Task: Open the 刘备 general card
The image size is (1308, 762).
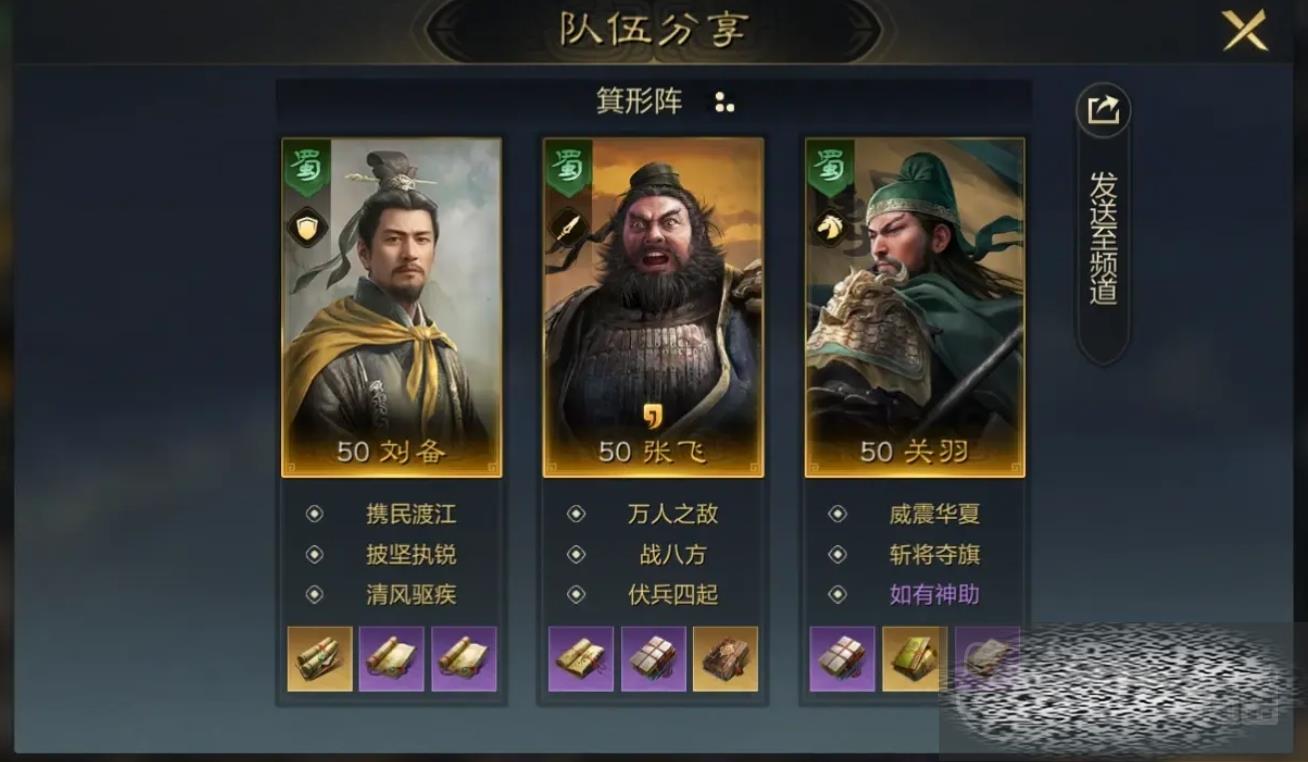Action: point(392,307)
